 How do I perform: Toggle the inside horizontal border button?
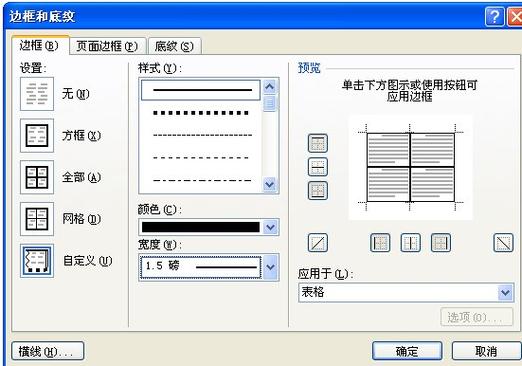318,167
